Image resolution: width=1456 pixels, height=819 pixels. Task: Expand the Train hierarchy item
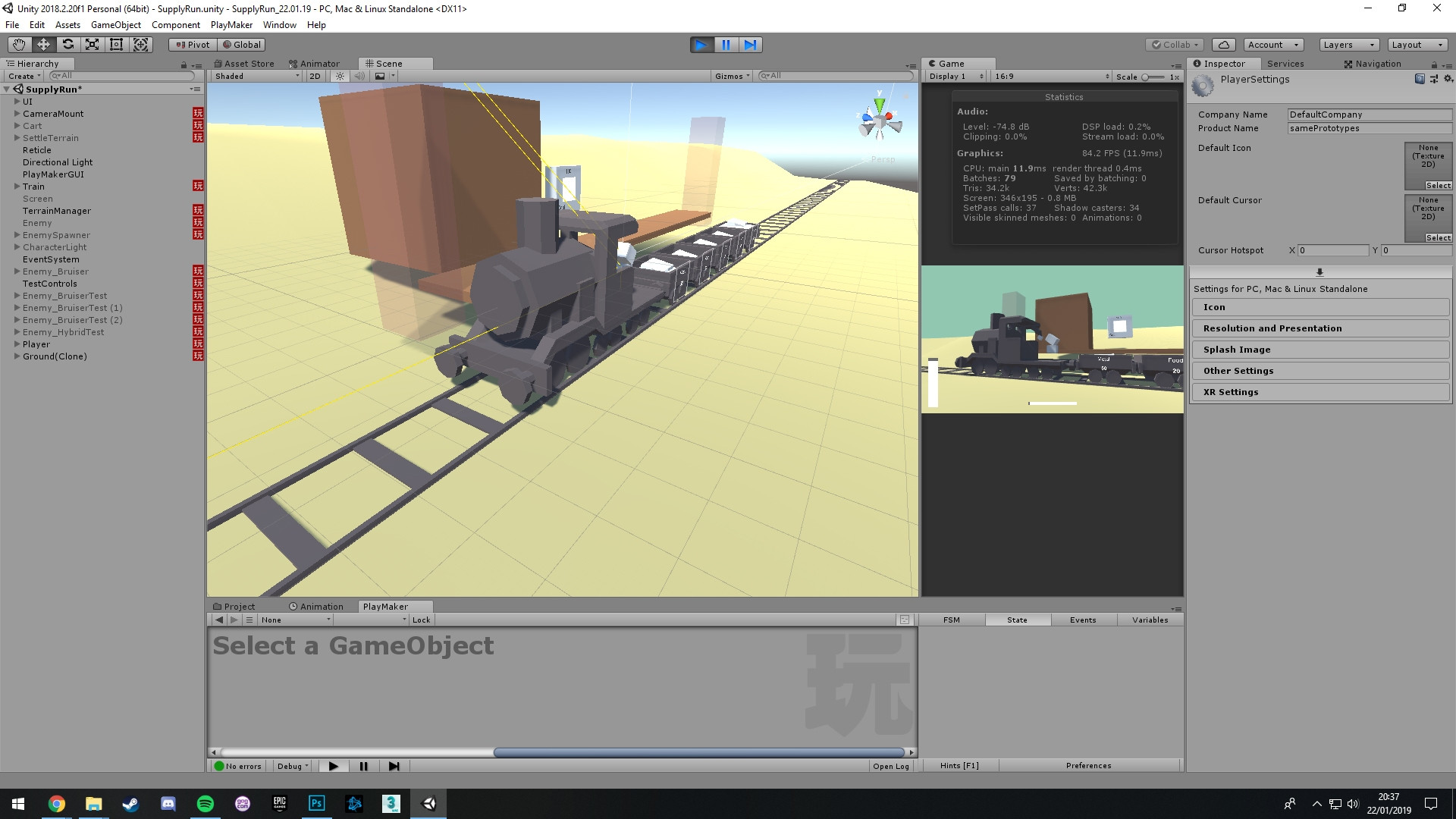click(x=17, y=187)
